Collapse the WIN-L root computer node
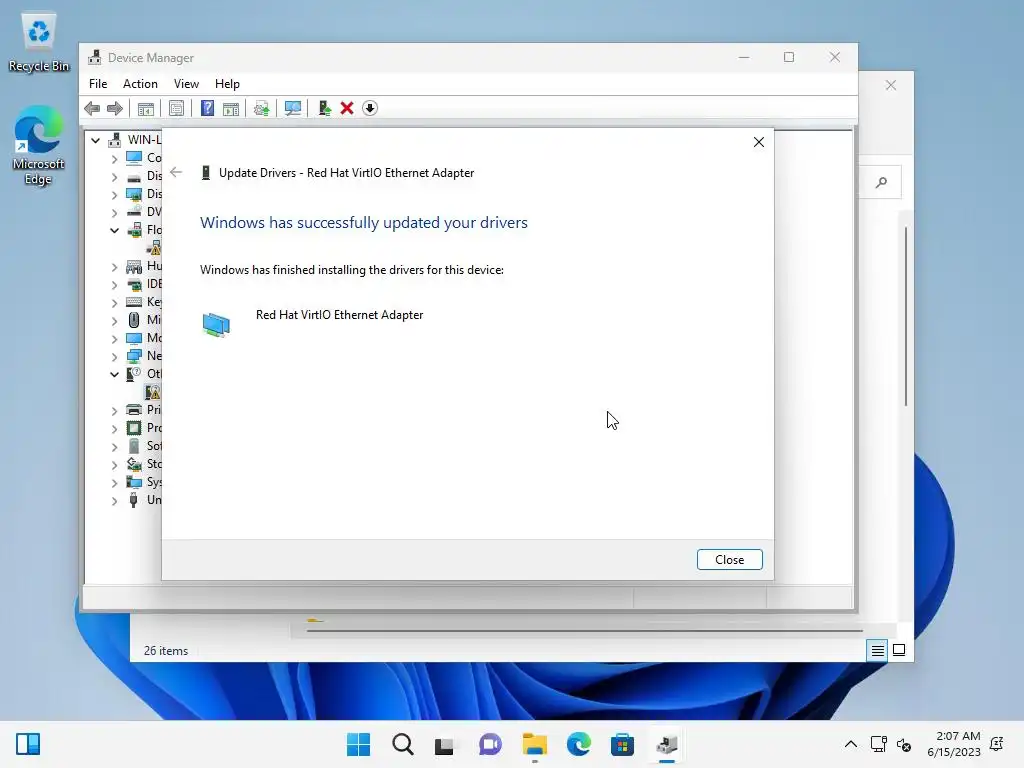This screenshot has height=768, width=1024. (95, 140)
